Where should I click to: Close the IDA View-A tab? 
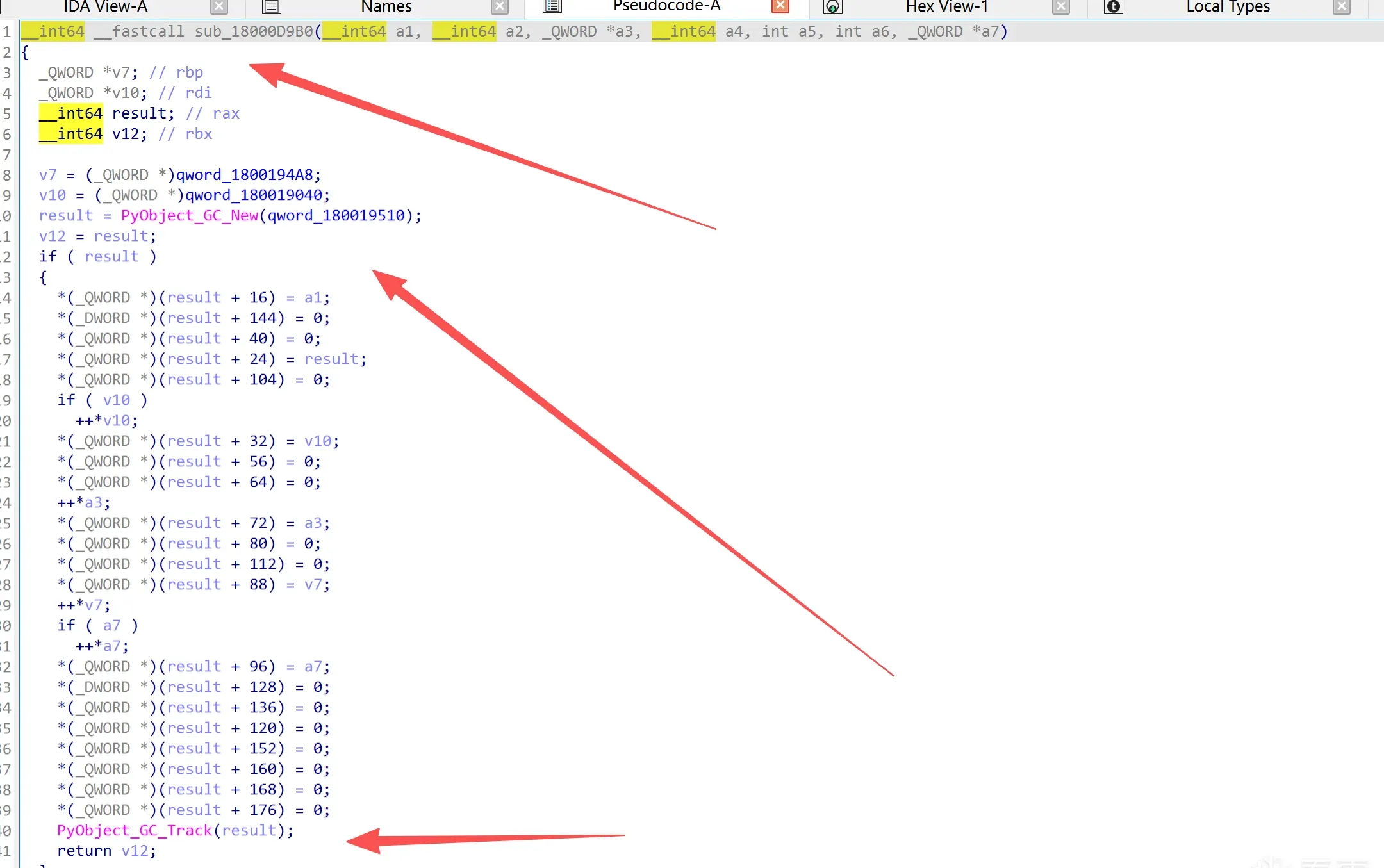219,7
